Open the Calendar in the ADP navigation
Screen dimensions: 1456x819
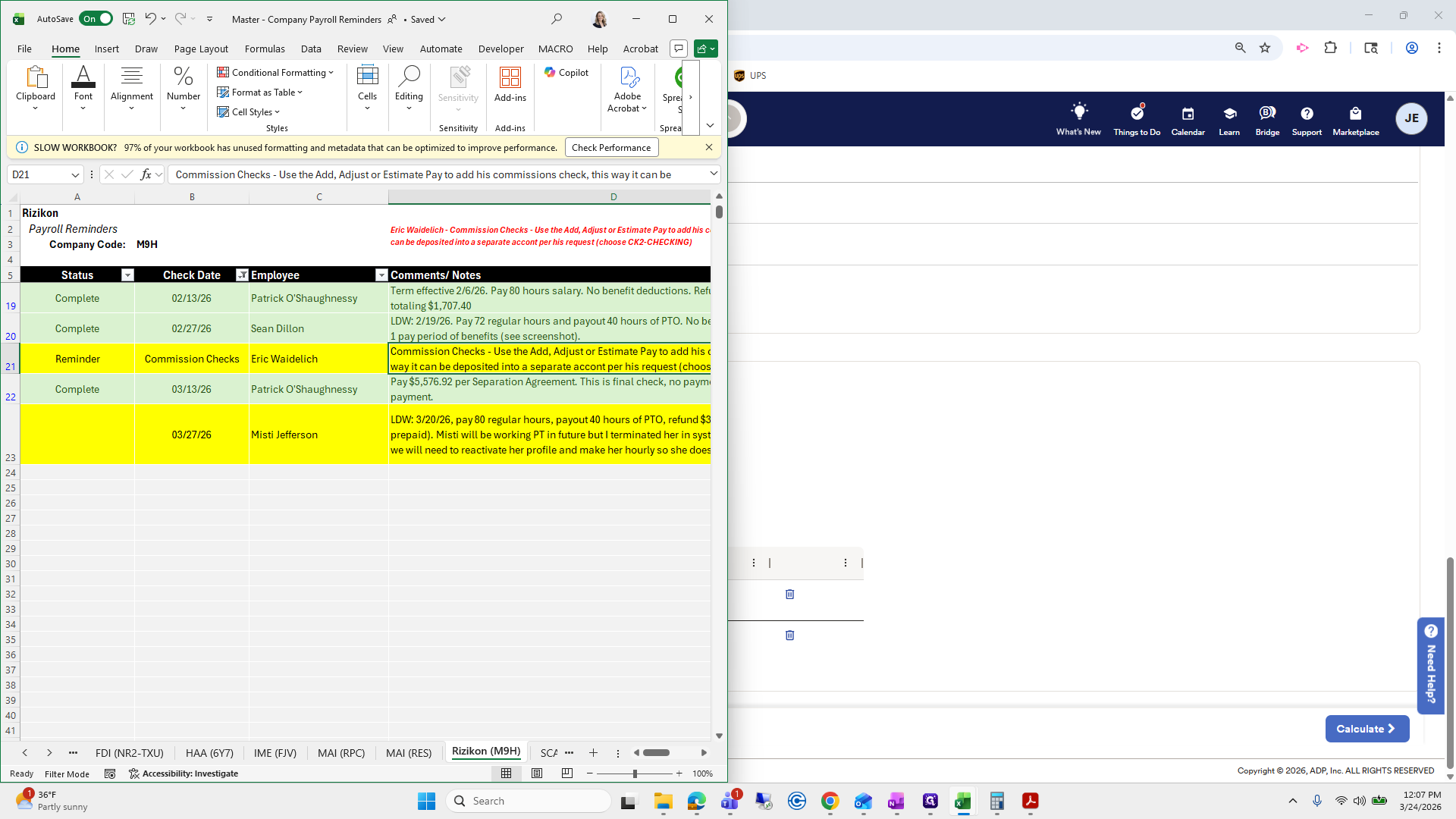1188,119
